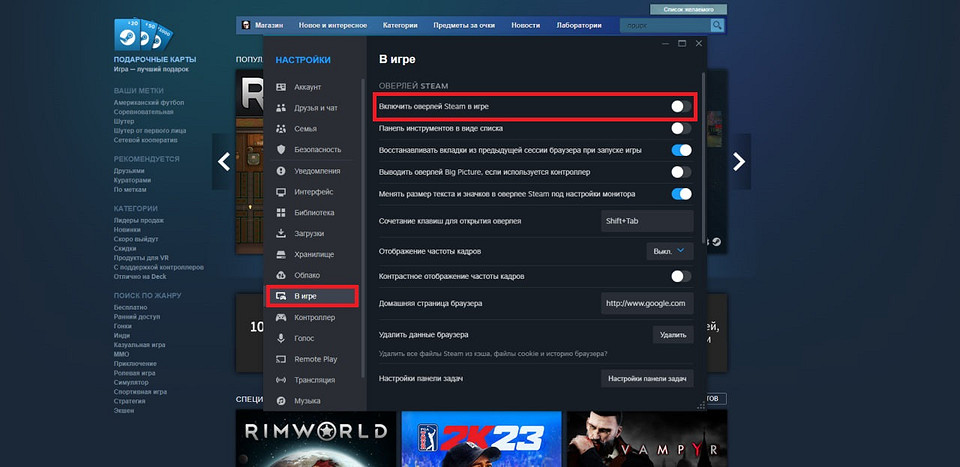Image resolution: width=960 pixels, height=467 pixels.
Task: Click the Friends and chat icon
Action: (x=281, y=108)
